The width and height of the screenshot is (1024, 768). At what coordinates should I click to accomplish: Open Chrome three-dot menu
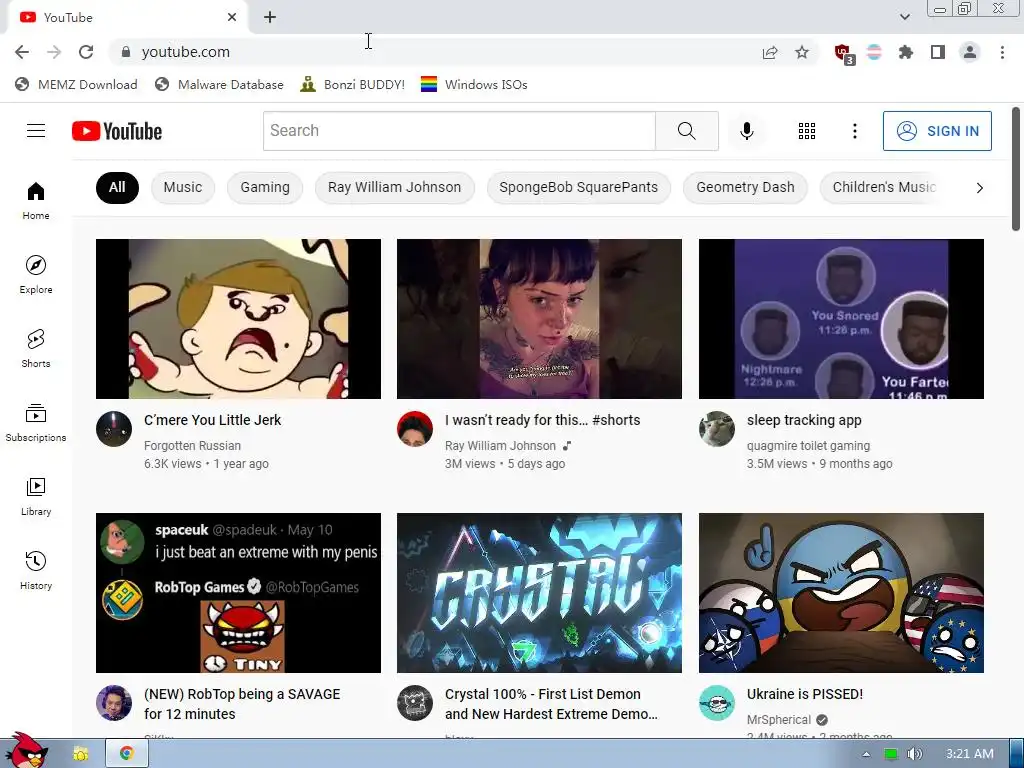pos(1002,52)
